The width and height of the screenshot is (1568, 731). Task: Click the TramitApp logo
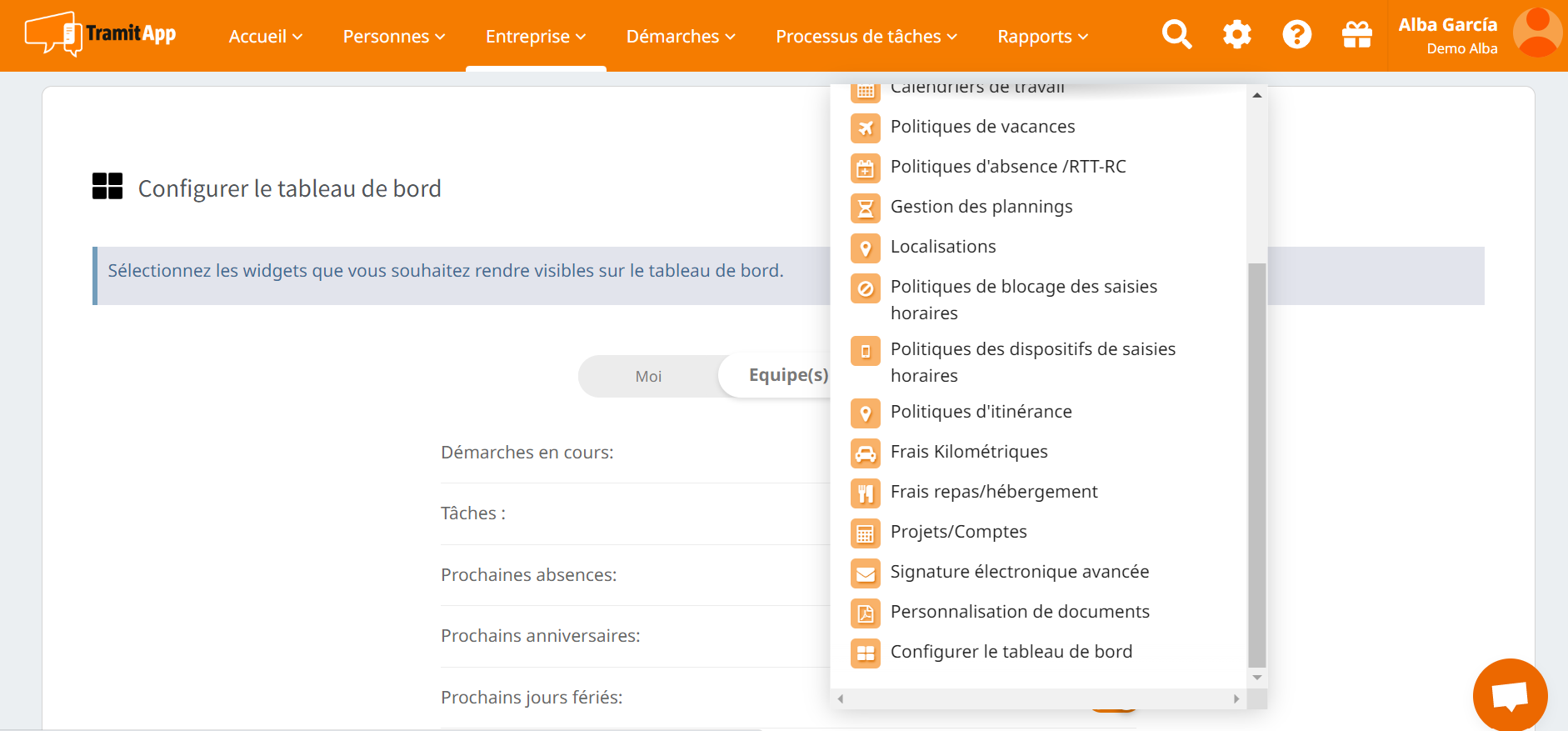tap(101, 34)
